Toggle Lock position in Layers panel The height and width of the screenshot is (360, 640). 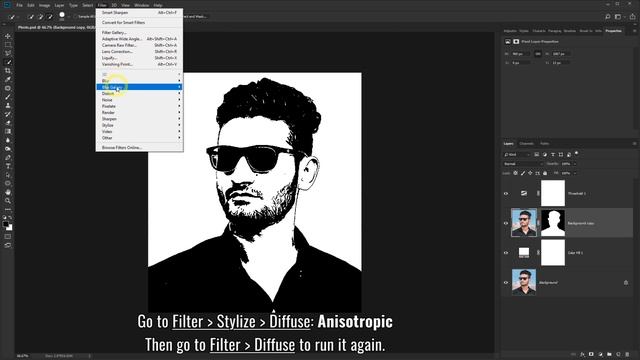[530, 173]
